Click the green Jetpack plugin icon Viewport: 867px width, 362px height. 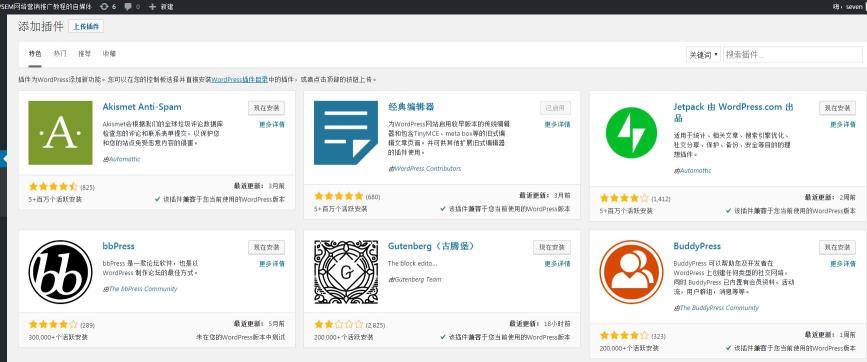[x=631, y=133]
